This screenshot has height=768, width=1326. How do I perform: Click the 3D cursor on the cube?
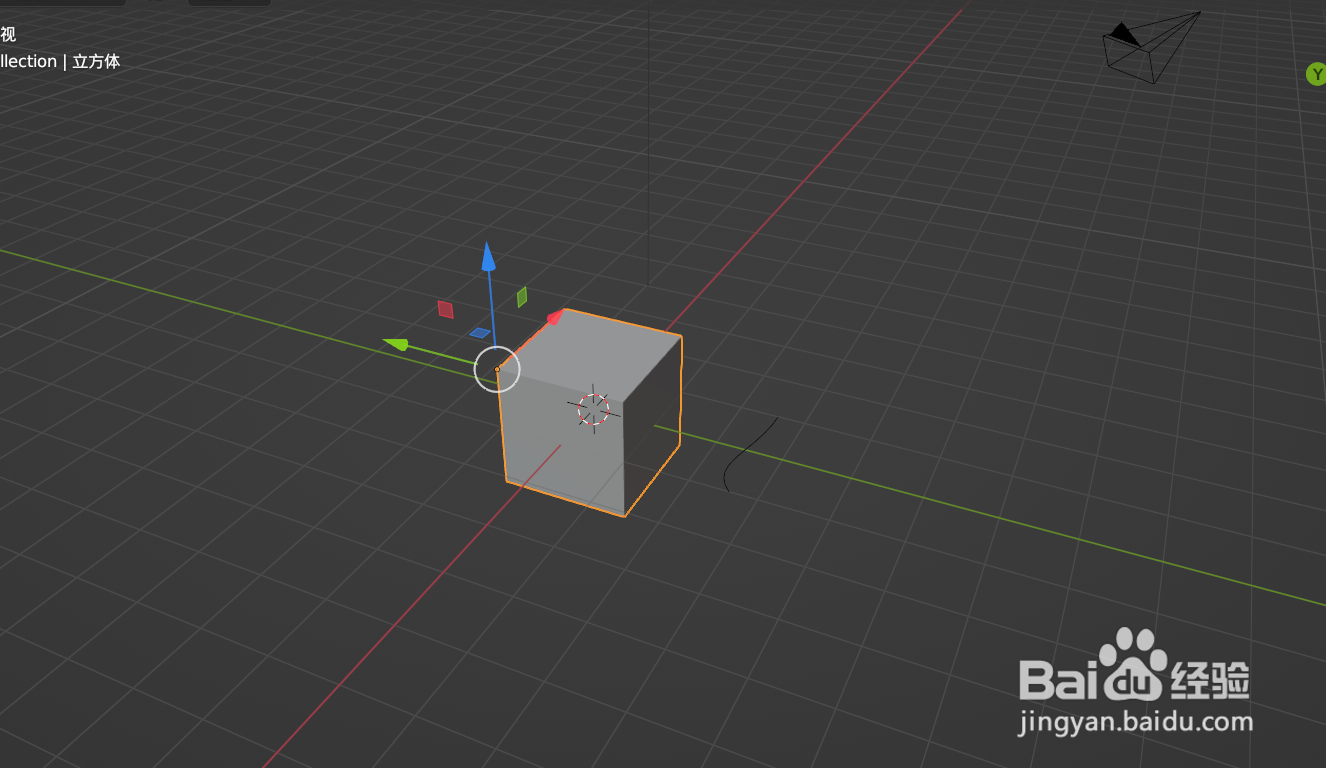[594, 408]
